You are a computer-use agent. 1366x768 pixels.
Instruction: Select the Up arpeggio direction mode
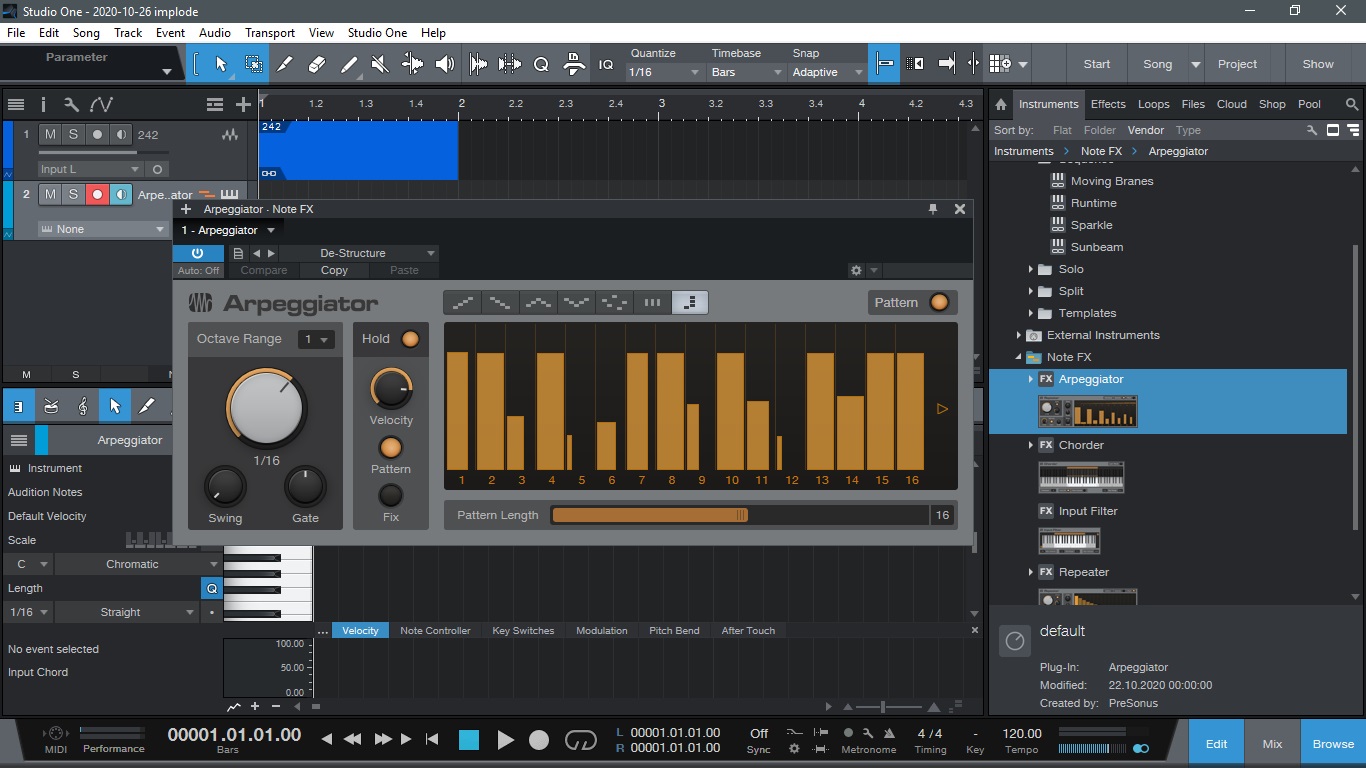pos(462,302)
